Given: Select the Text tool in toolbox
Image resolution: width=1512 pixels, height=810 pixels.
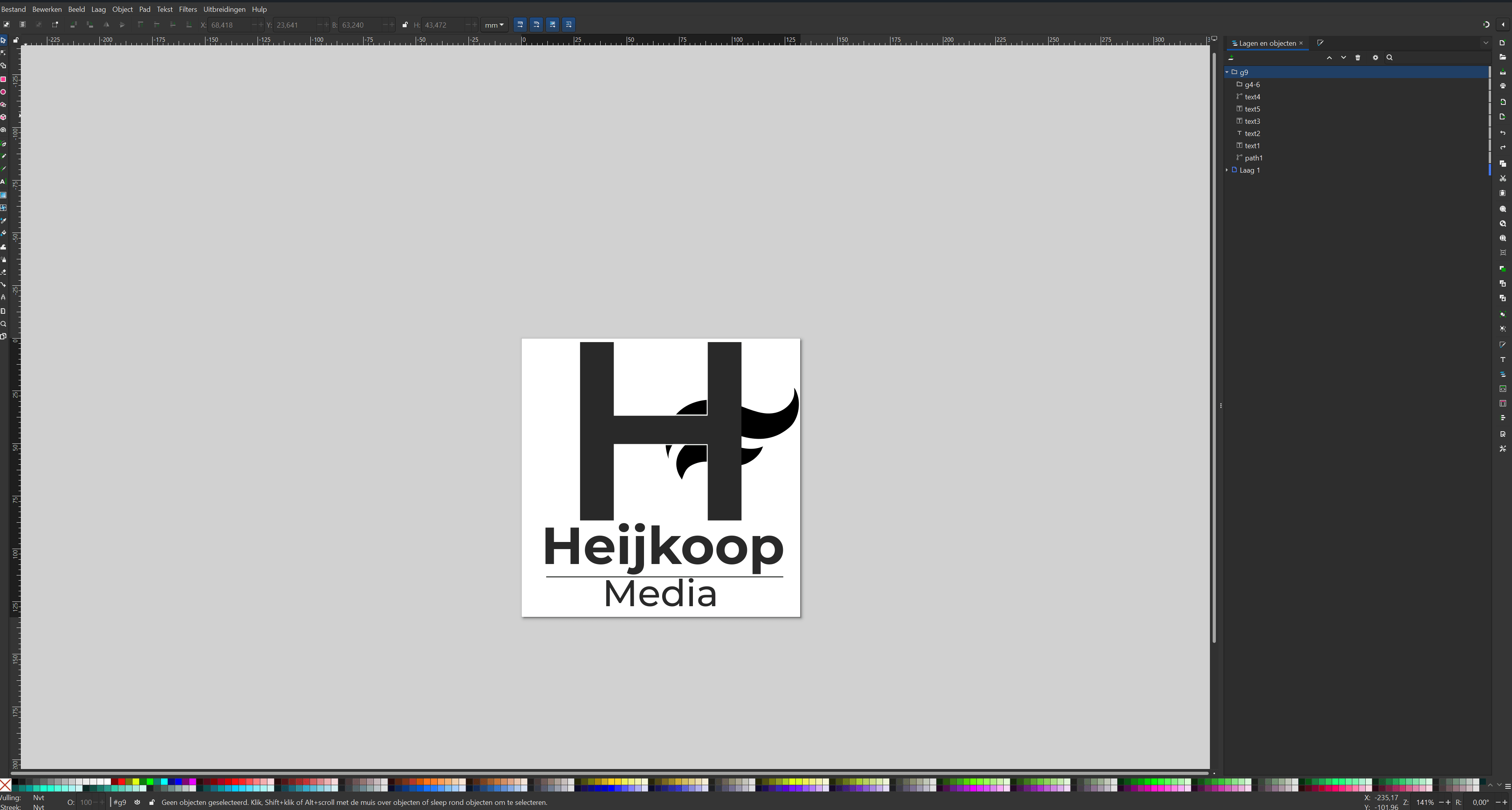Looking at the screenshot, I should 4,182.
